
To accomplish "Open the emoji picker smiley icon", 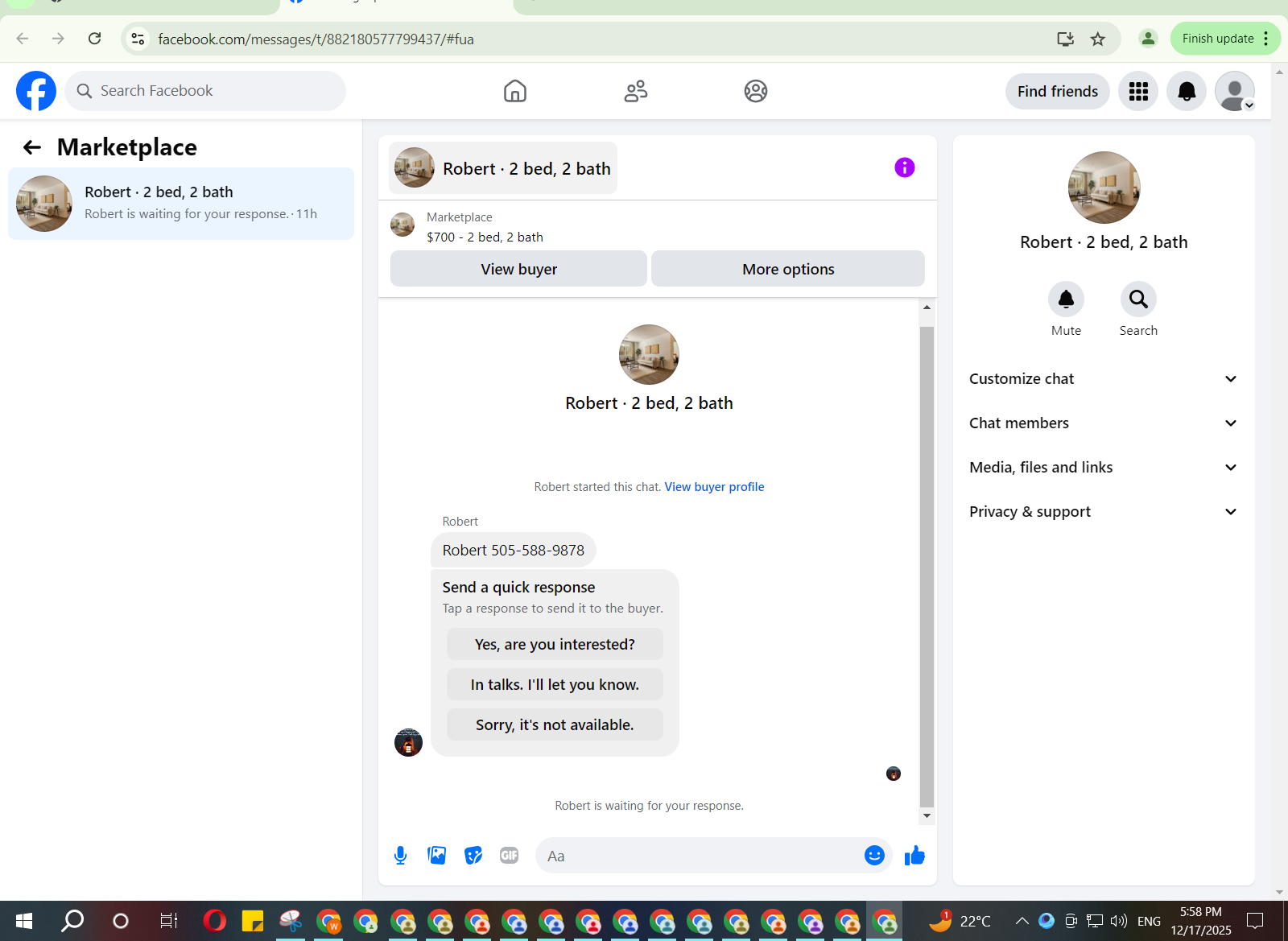I will [x=874, y=856].
